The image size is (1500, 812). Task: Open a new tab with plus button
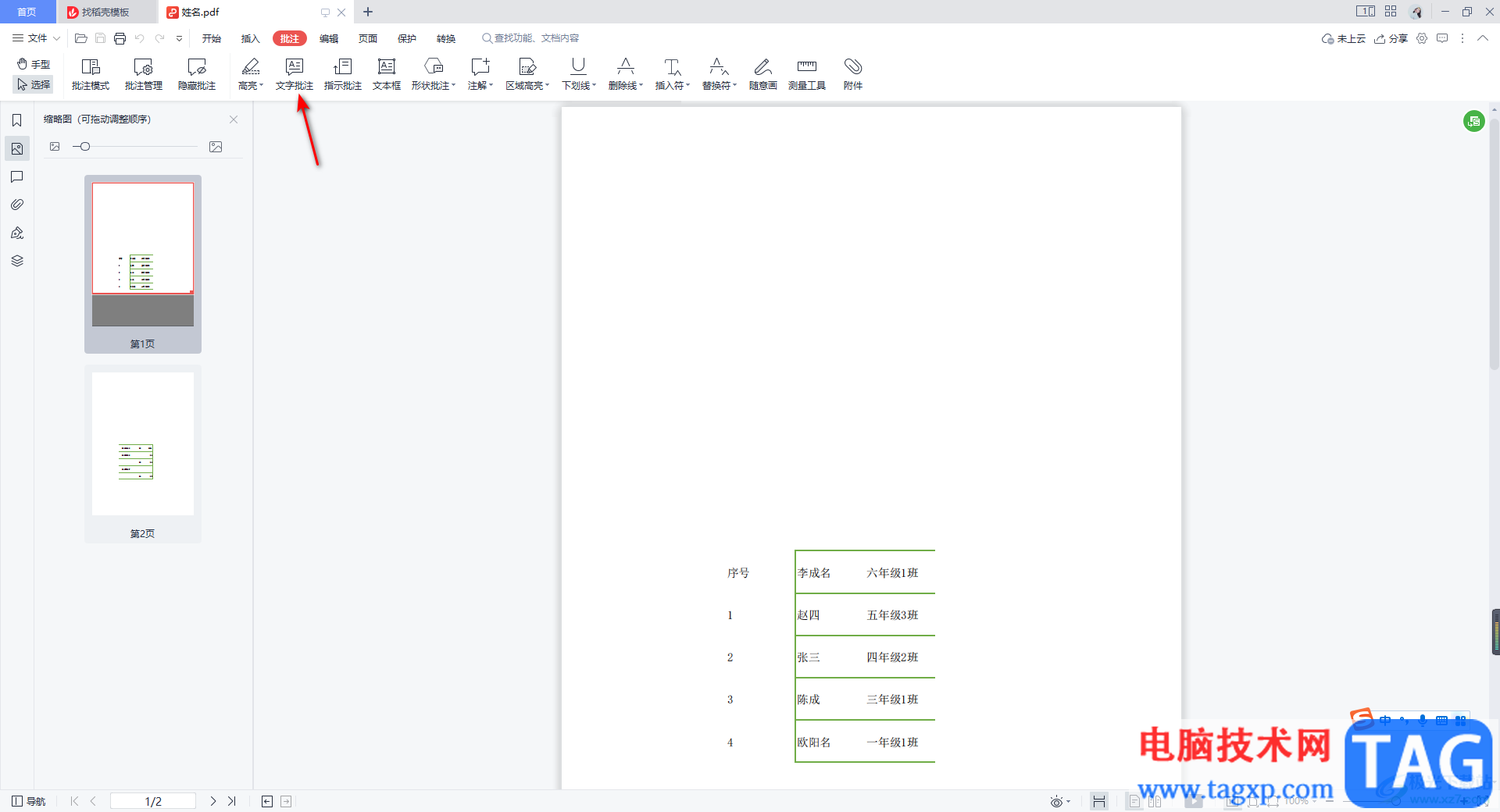pyautogui.click(x=368, y=12)
